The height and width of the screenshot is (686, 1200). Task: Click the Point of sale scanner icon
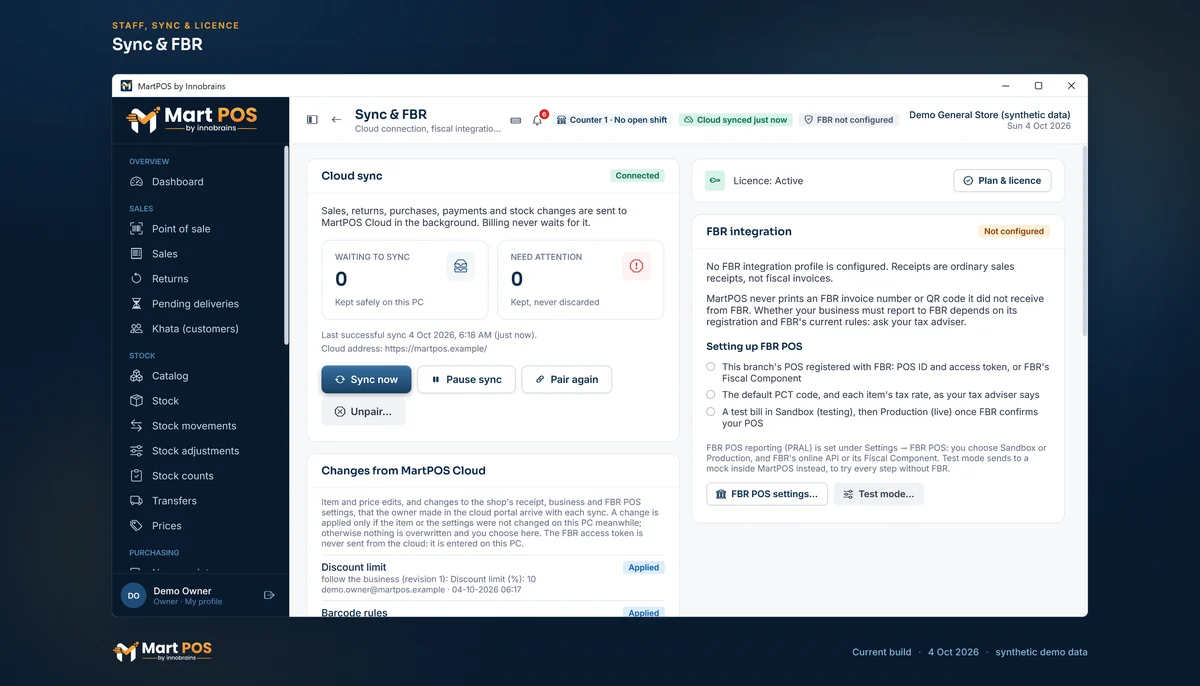coord(137,229)
